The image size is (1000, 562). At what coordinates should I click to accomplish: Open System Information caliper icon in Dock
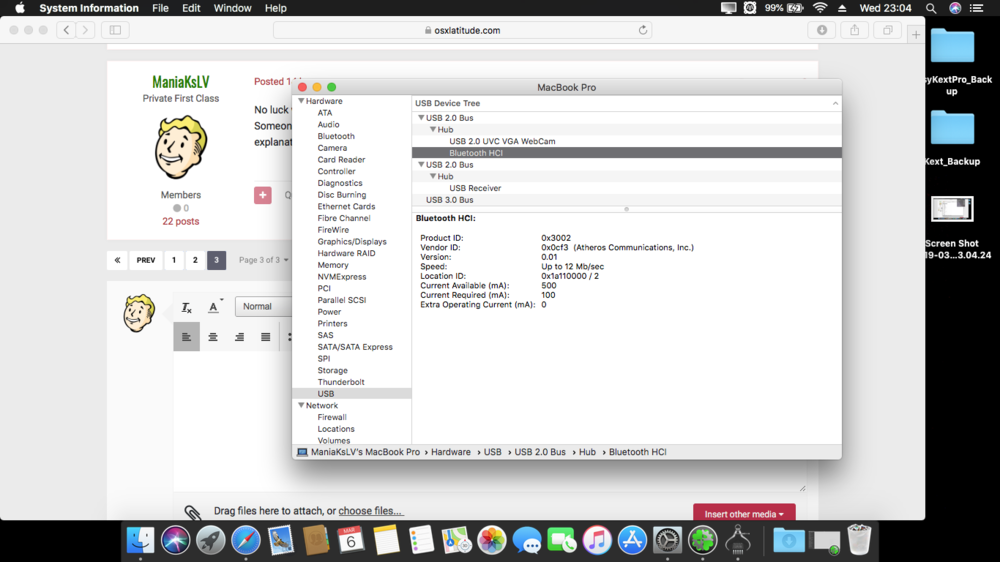738,540
